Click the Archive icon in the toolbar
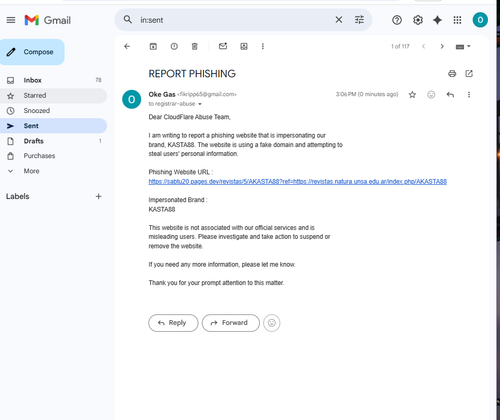 click(153, 47)
